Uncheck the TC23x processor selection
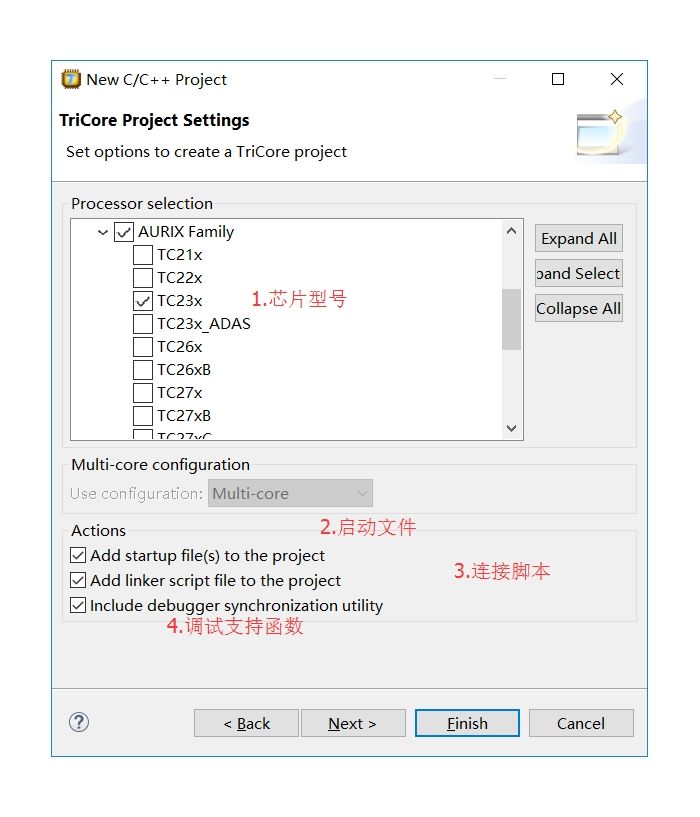Screen dimensions: 700x817 [144, 300]
